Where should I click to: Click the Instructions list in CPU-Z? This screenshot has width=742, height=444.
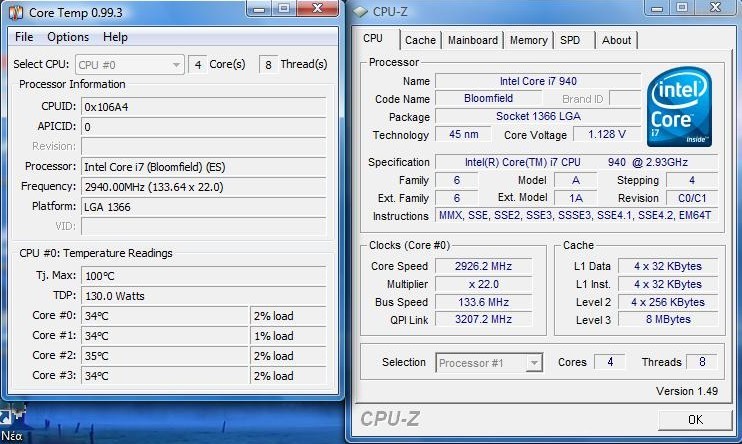[x=576, y=216]
